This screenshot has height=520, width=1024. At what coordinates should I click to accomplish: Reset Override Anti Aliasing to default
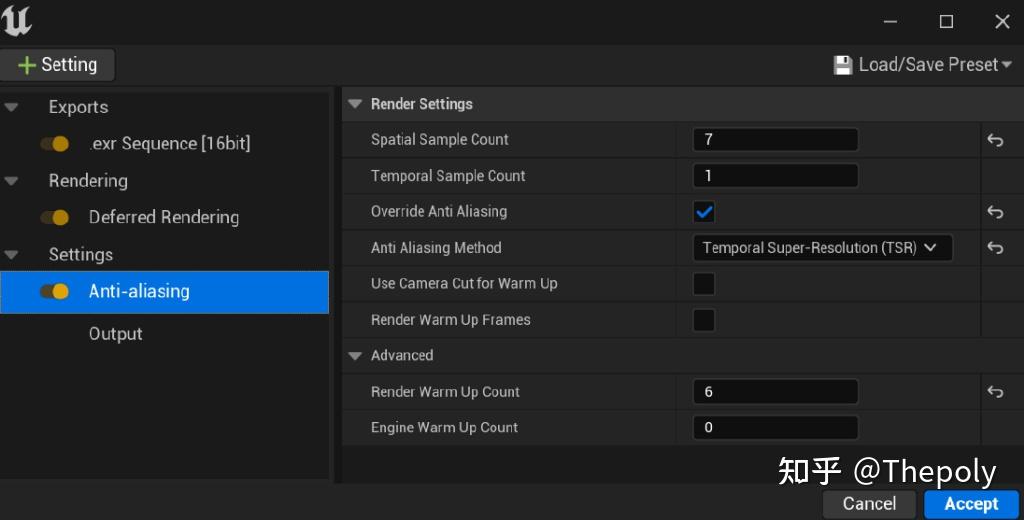pyautogui.click(x=995, y=212)
